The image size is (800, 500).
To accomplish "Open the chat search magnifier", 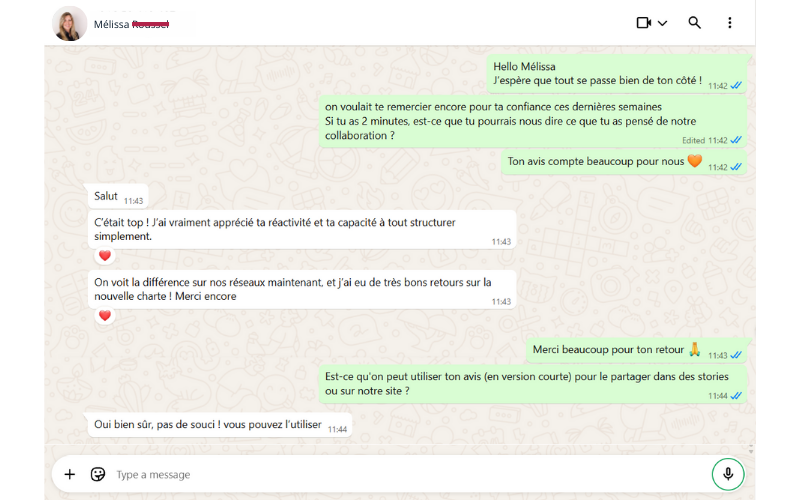I will [x=694, y=22].
